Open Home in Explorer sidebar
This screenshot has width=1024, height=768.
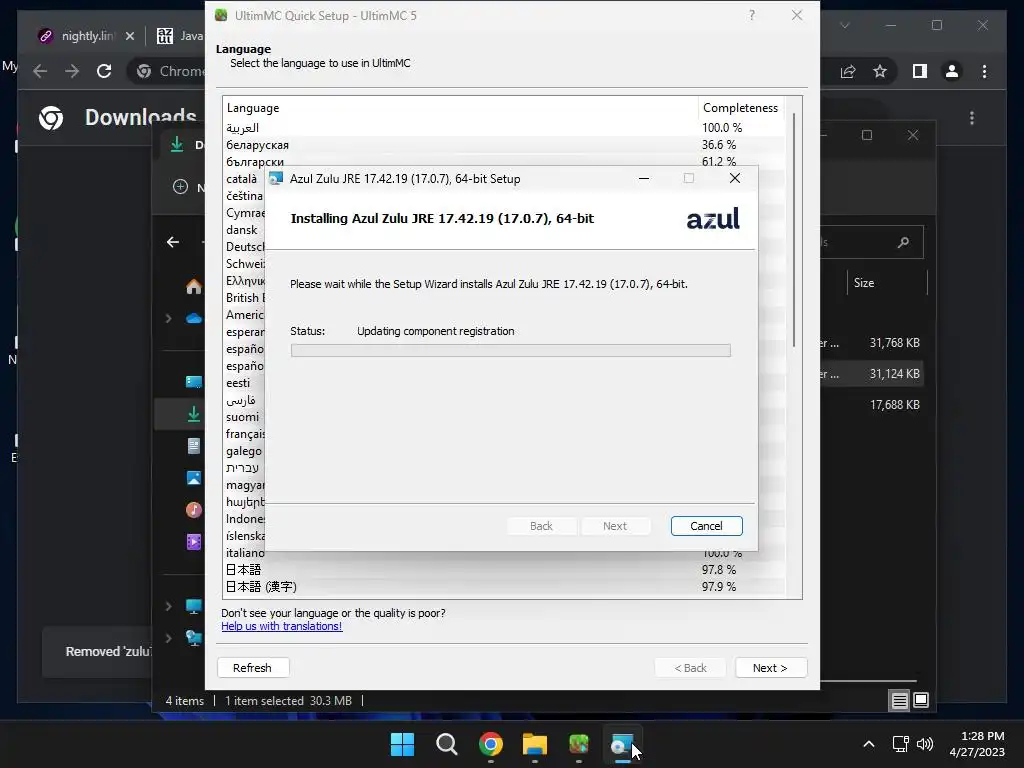194,287
